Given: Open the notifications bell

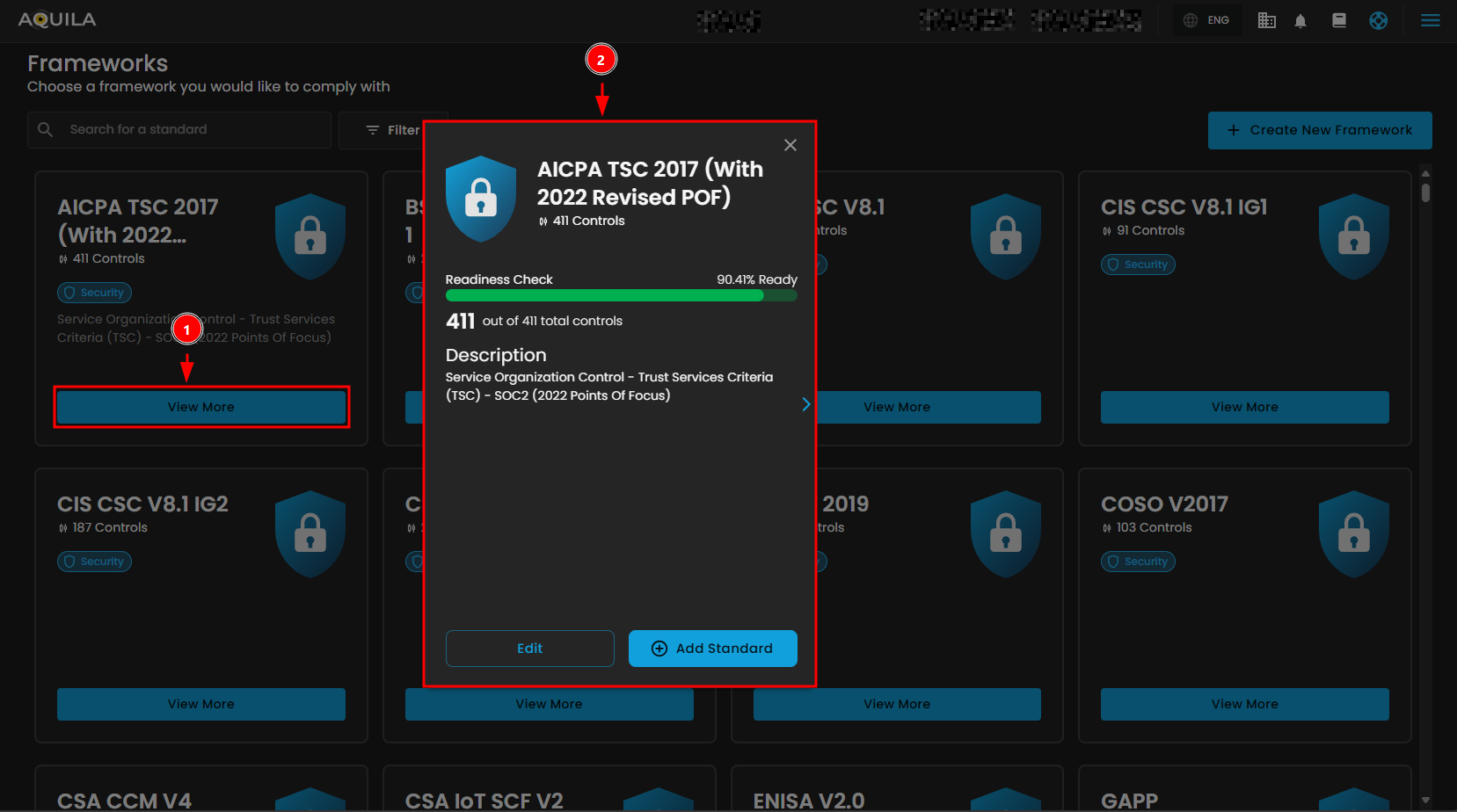Looking at the screenshot, I should (x=1300, y=20).
